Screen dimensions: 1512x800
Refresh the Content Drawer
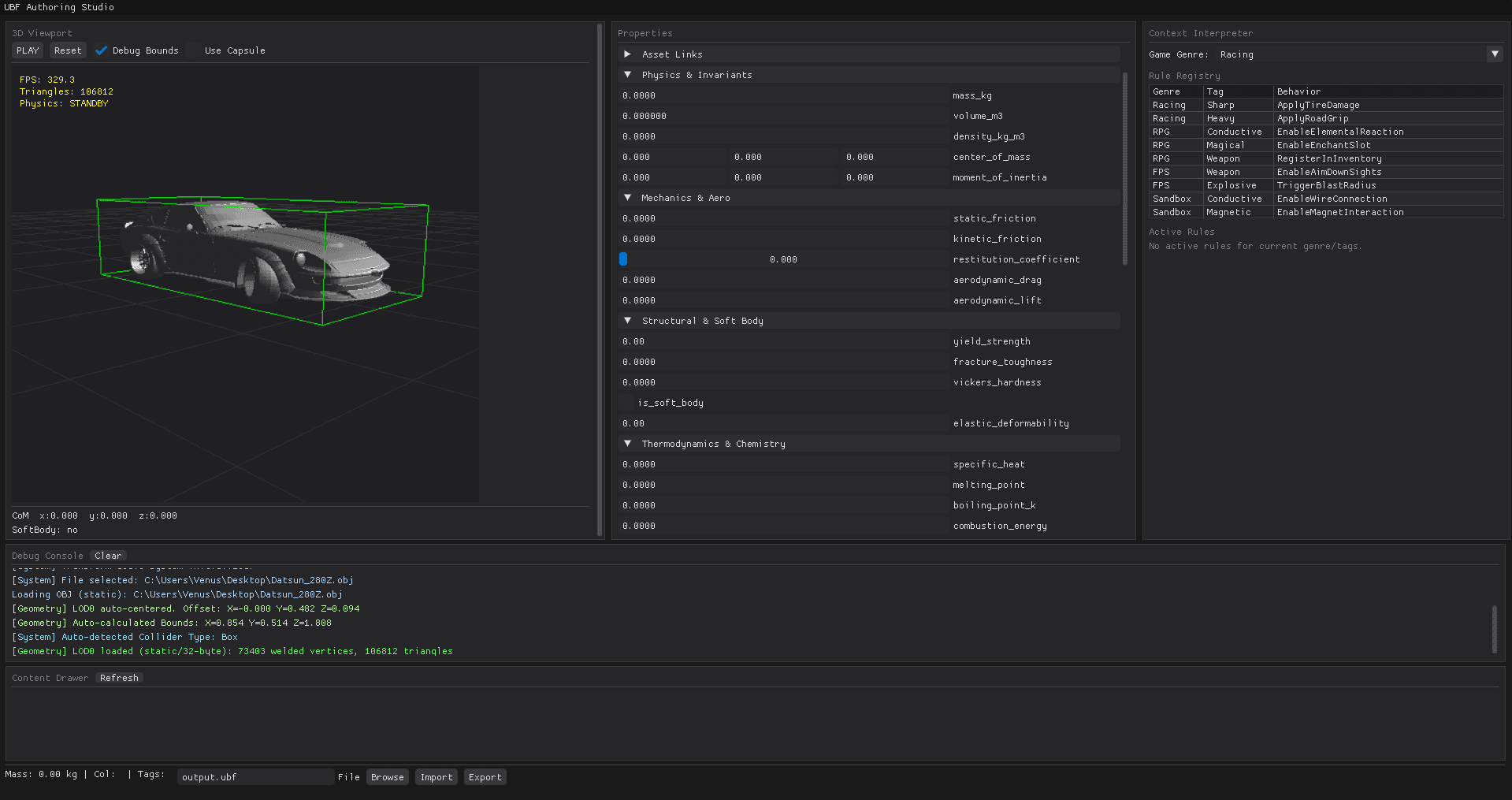[x=118, y=677]
